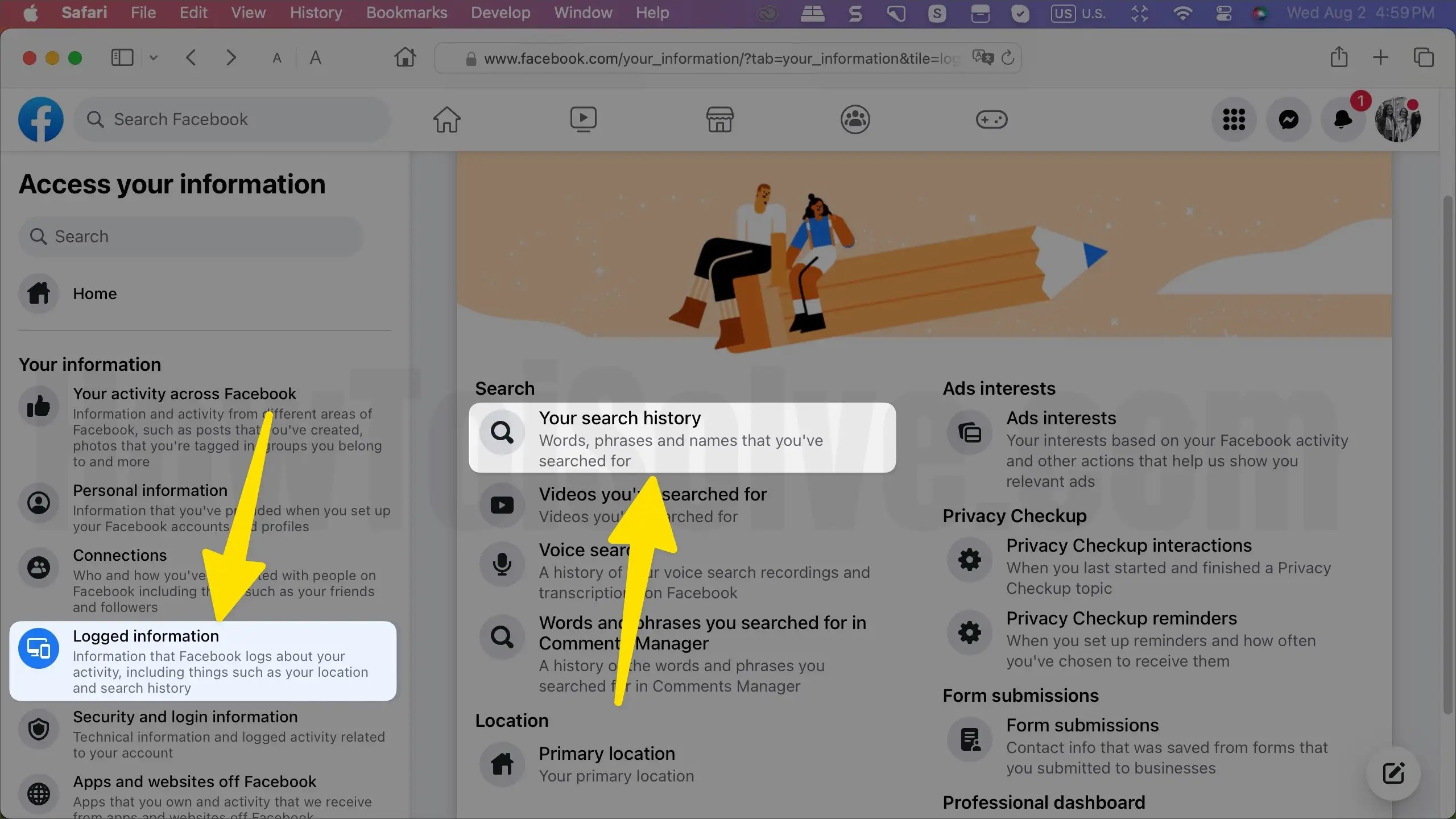The height and width of the screenshot is (819, 1456).
Task: Open Facebook Messenger icon
Action: [x=1288, y=119]
